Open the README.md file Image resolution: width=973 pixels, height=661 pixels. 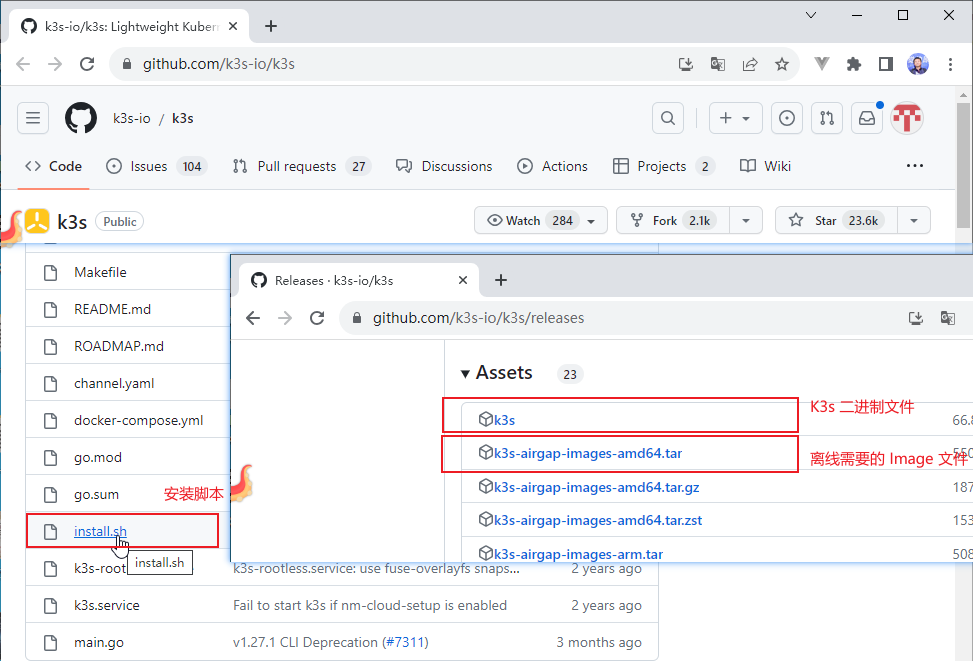point(112,309)
